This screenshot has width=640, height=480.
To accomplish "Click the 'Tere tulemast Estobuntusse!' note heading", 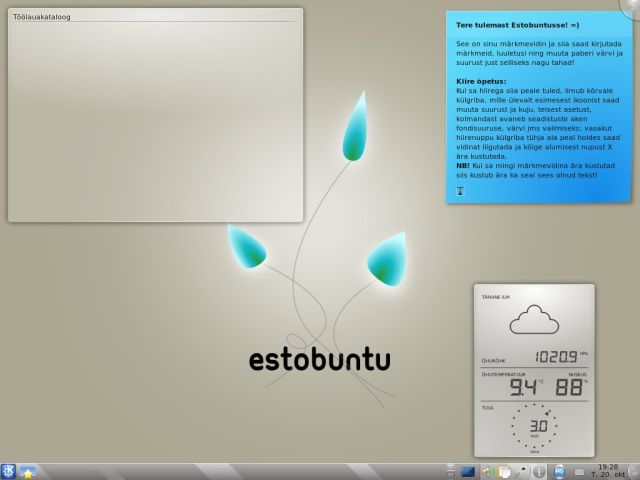I will point(518,25).
